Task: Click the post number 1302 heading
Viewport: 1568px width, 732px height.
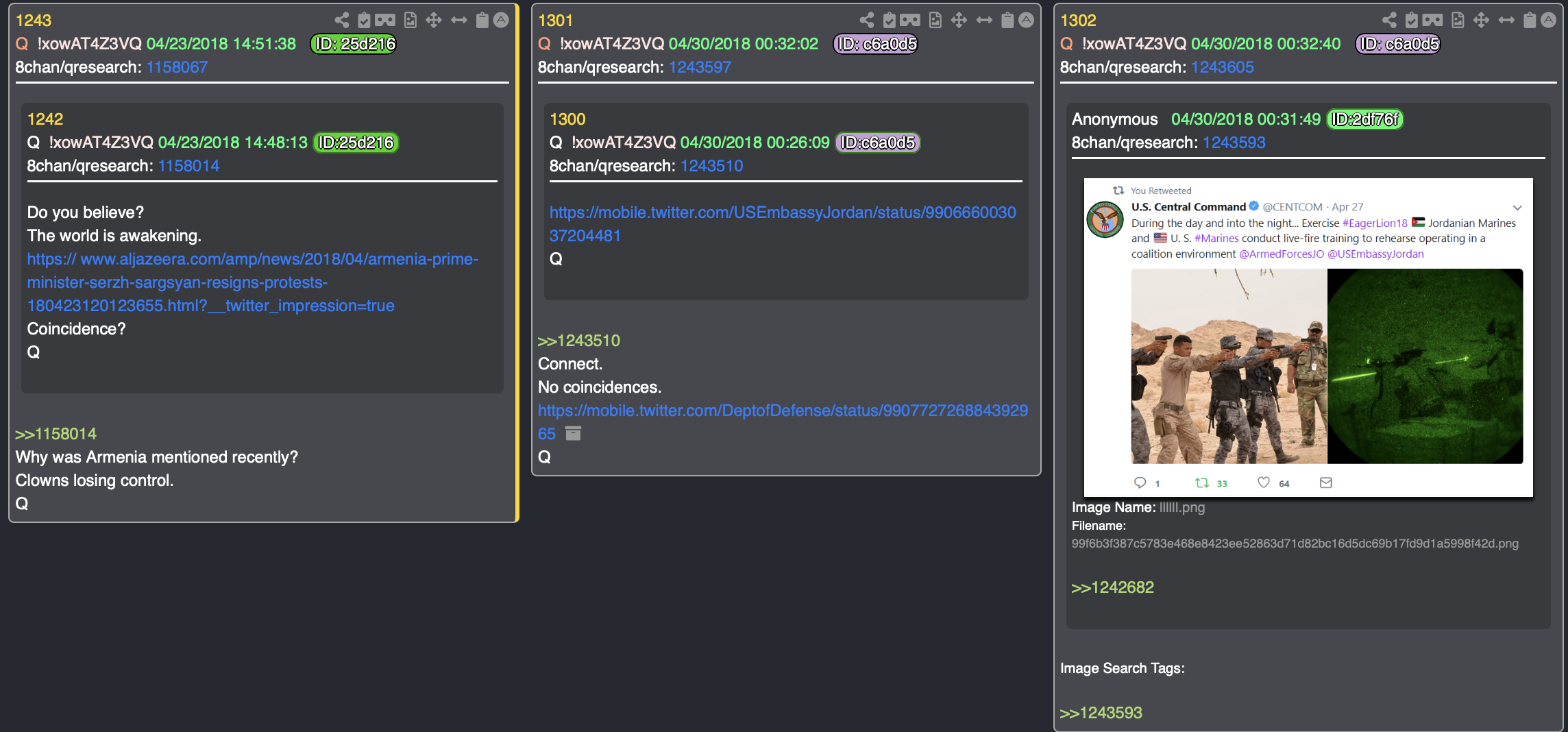Action: click(1078, 21)
